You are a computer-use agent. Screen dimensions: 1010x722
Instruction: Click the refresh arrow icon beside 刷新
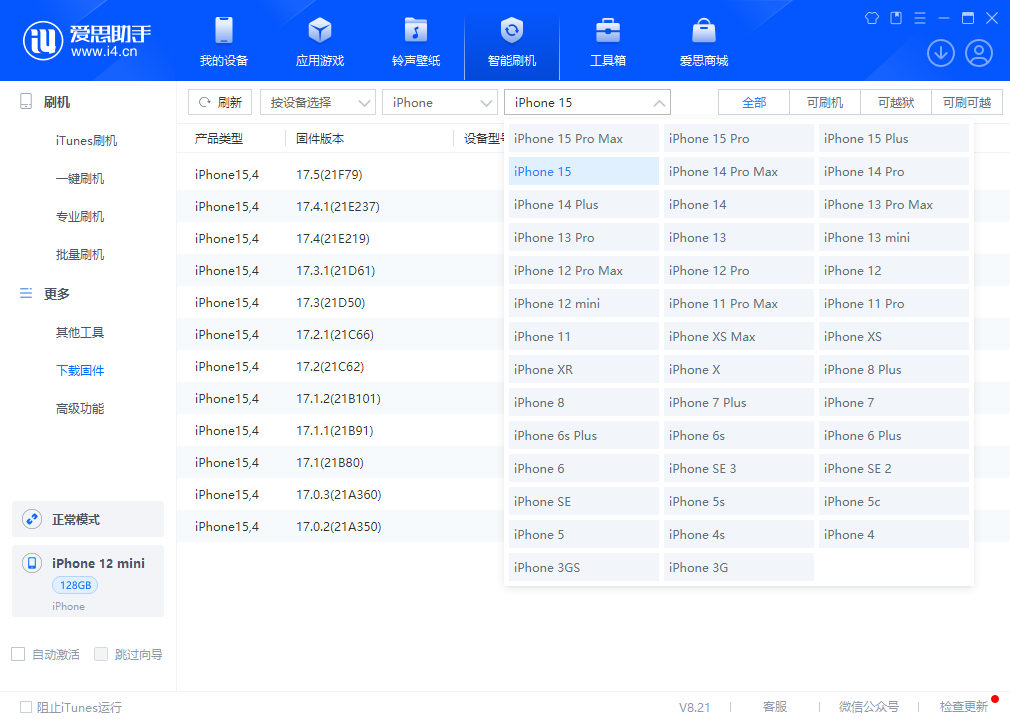click(205, 102)
